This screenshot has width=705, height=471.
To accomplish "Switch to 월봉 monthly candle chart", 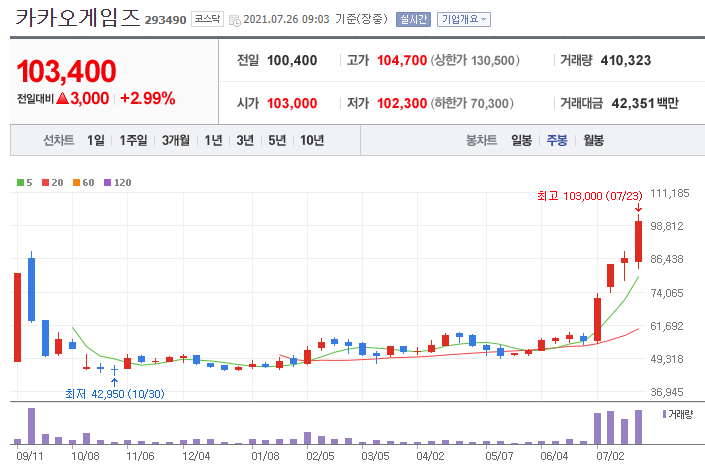I will pos(593,141).
